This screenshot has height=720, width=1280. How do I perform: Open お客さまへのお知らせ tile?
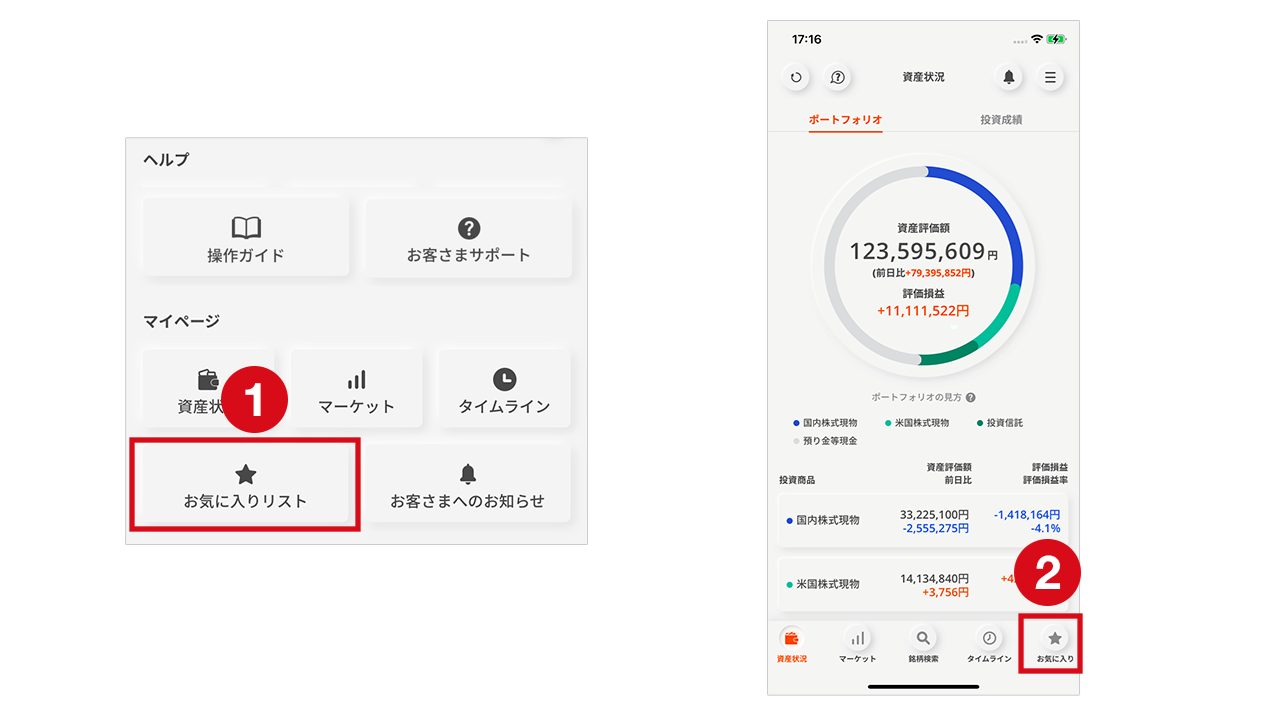[468, 484]
